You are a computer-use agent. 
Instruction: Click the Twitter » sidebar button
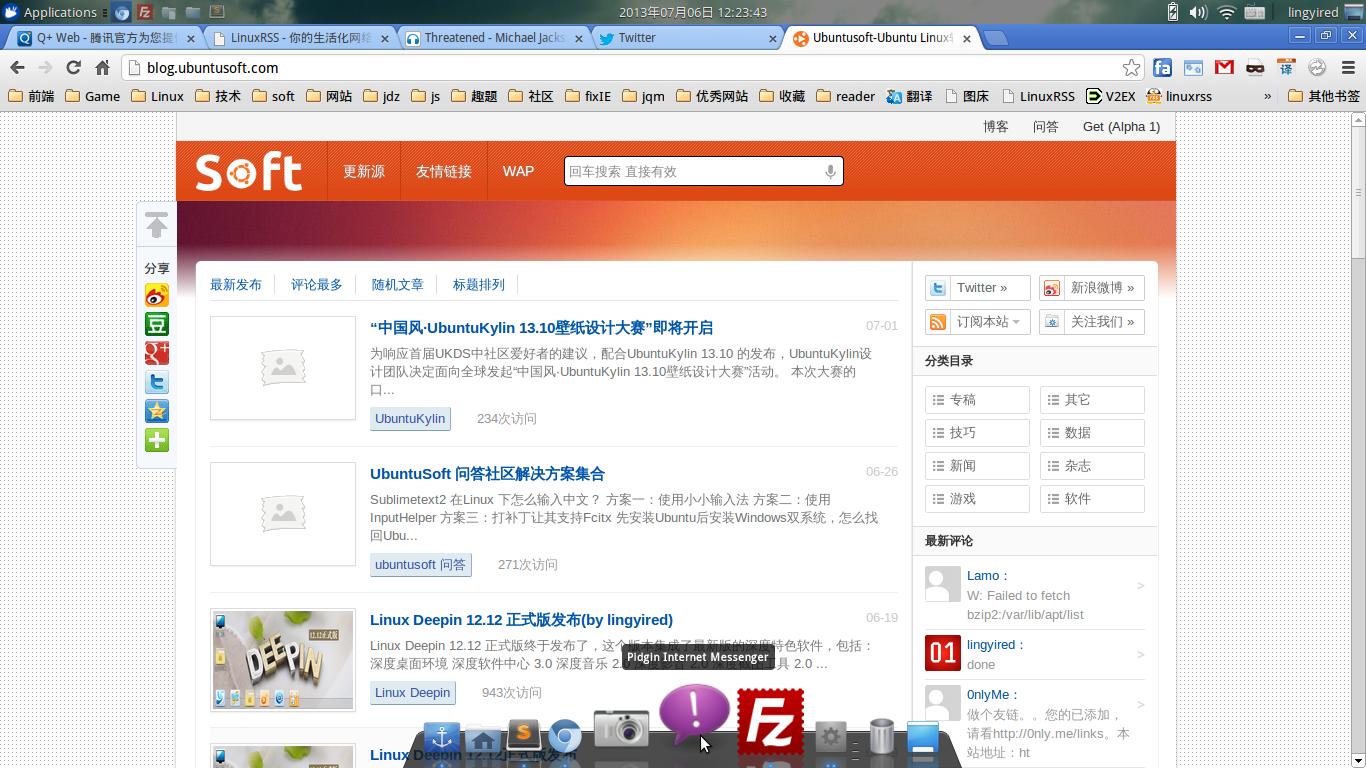pos(977,288)
